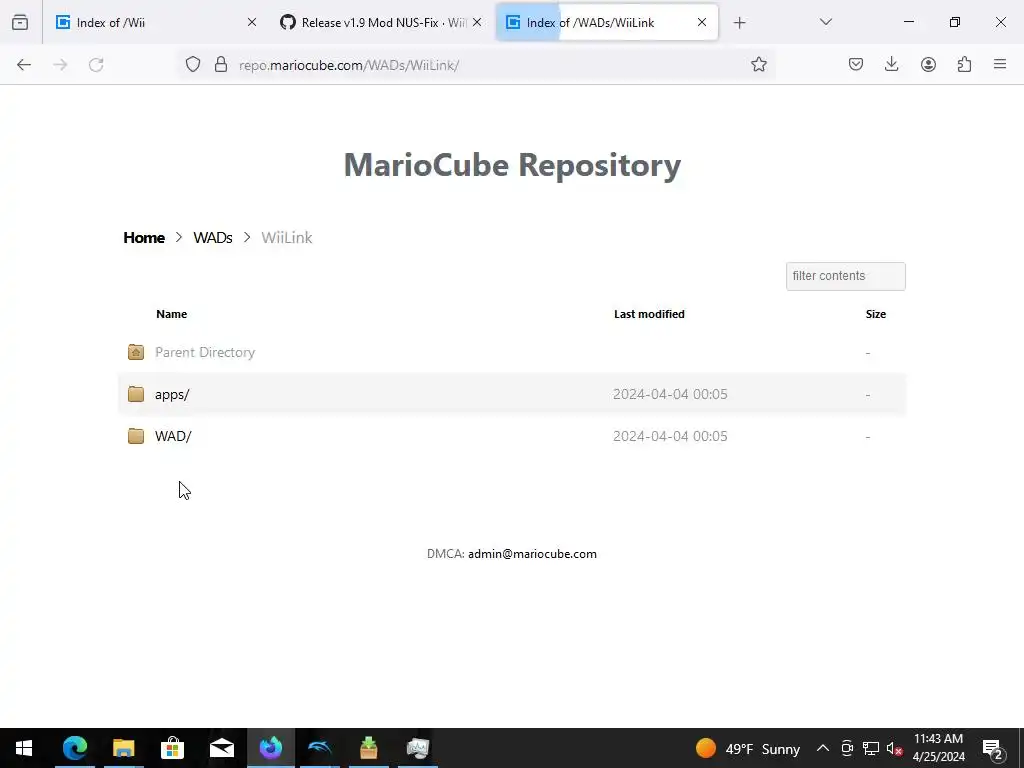Viewport: 1024px width, 768px height.
Task: Open Microsoft Store from taskbar
Action: 172,748
